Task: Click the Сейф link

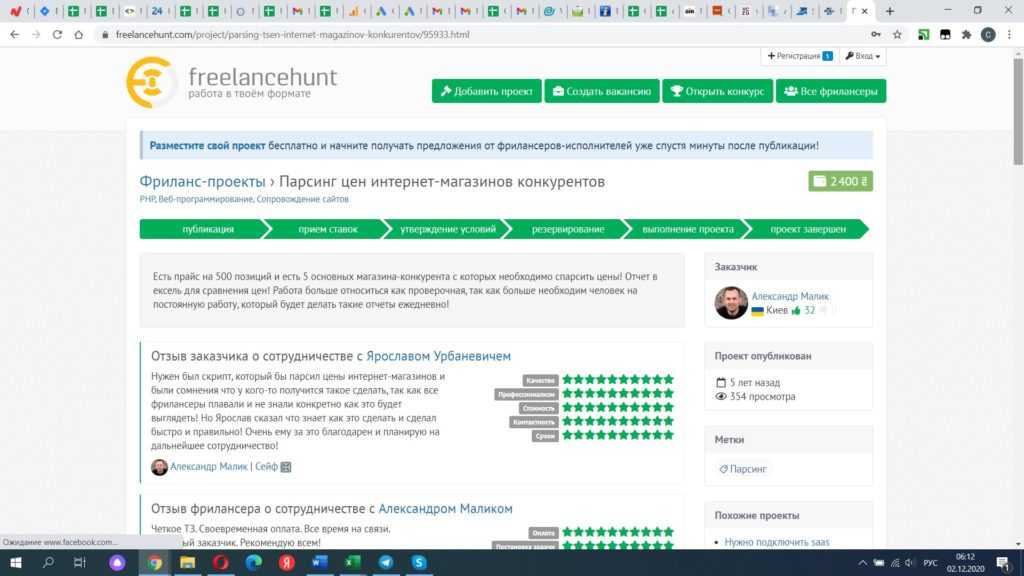Action: [266, 466]
